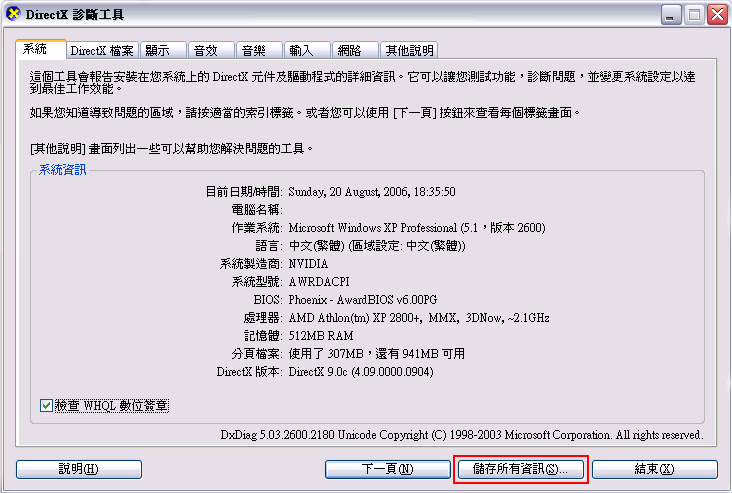Open the 輸入 tab
The image size is (732, 493).
(x=307, y=50)
